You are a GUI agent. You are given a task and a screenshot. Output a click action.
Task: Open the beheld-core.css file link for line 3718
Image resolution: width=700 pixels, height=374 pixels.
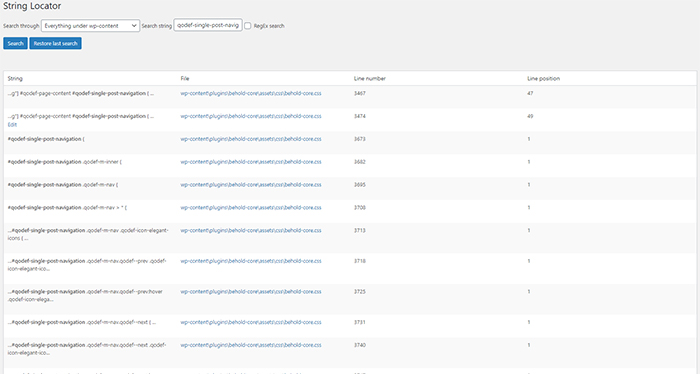pyautogui.click(x=251, y=261)
